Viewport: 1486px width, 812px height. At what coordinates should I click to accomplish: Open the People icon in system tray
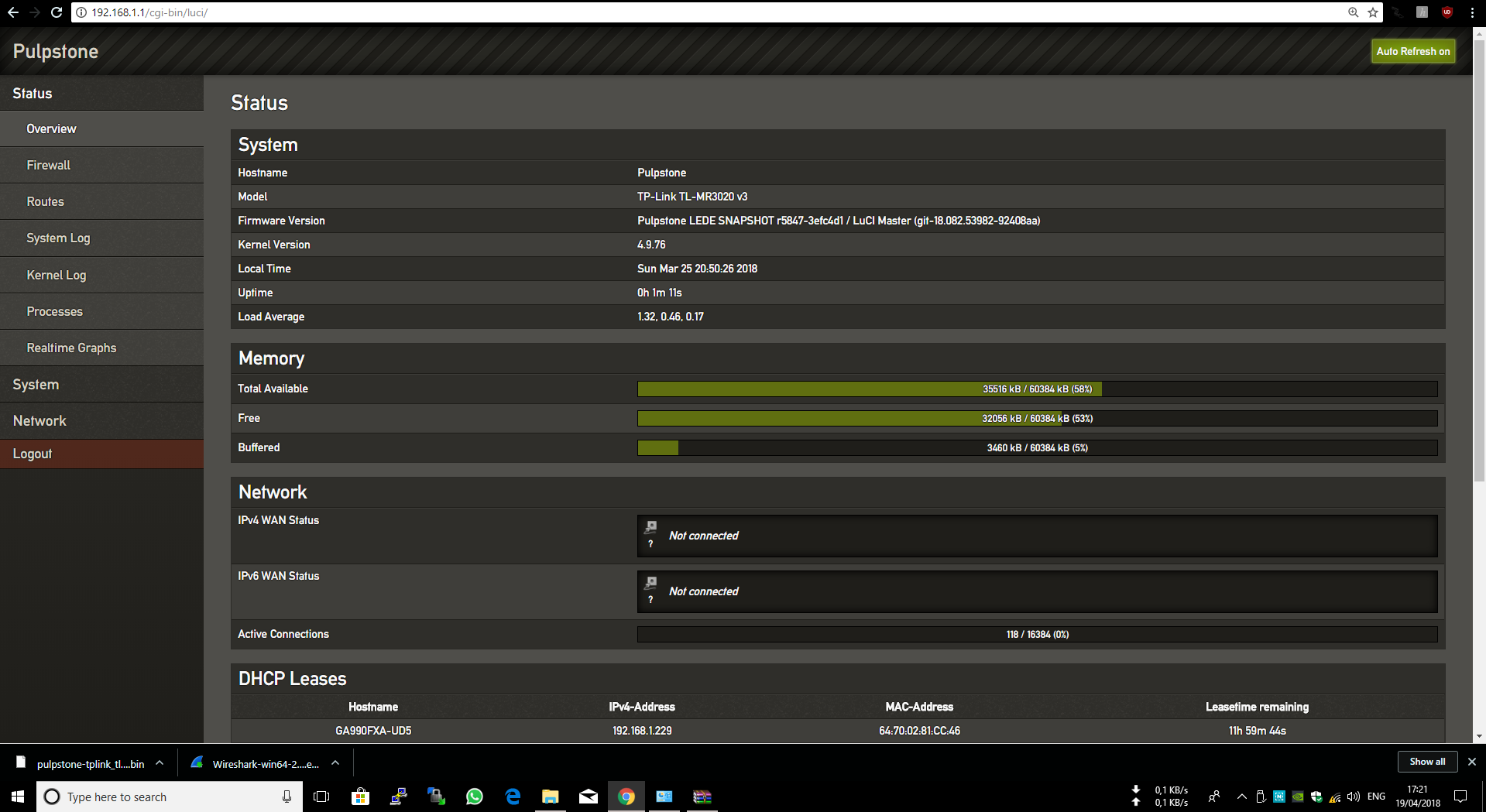[1214, 797]
